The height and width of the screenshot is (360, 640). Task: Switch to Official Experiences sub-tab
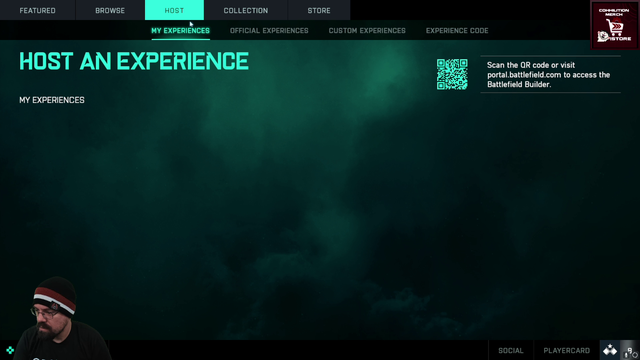click(x=269, y=31)
